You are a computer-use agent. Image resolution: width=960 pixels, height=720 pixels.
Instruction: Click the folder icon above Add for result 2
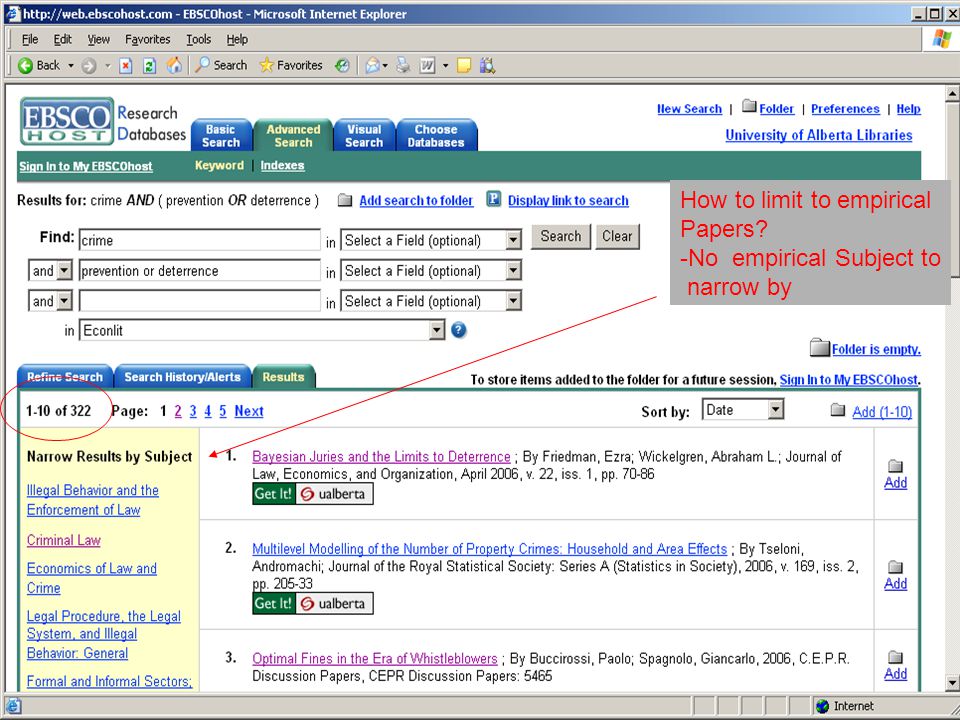(895, 567)
